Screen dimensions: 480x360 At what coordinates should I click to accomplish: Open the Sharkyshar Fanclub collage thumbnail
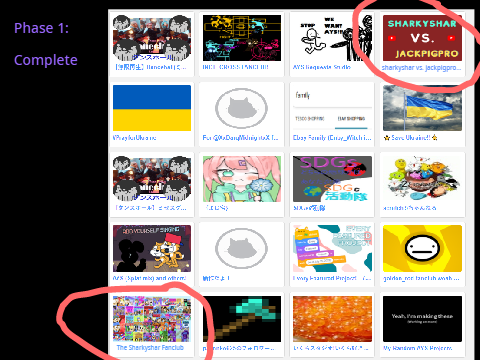152,319
